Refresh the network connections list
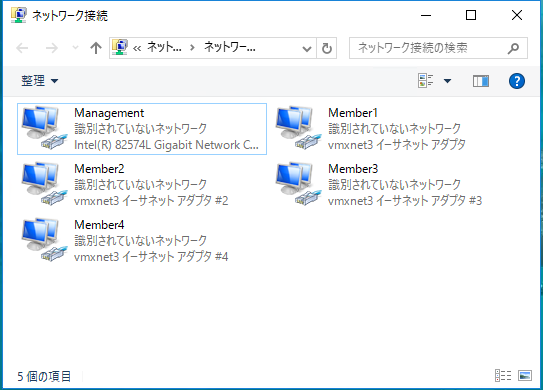Viewport: 543px width, 390px height. (x=327, y=48)
